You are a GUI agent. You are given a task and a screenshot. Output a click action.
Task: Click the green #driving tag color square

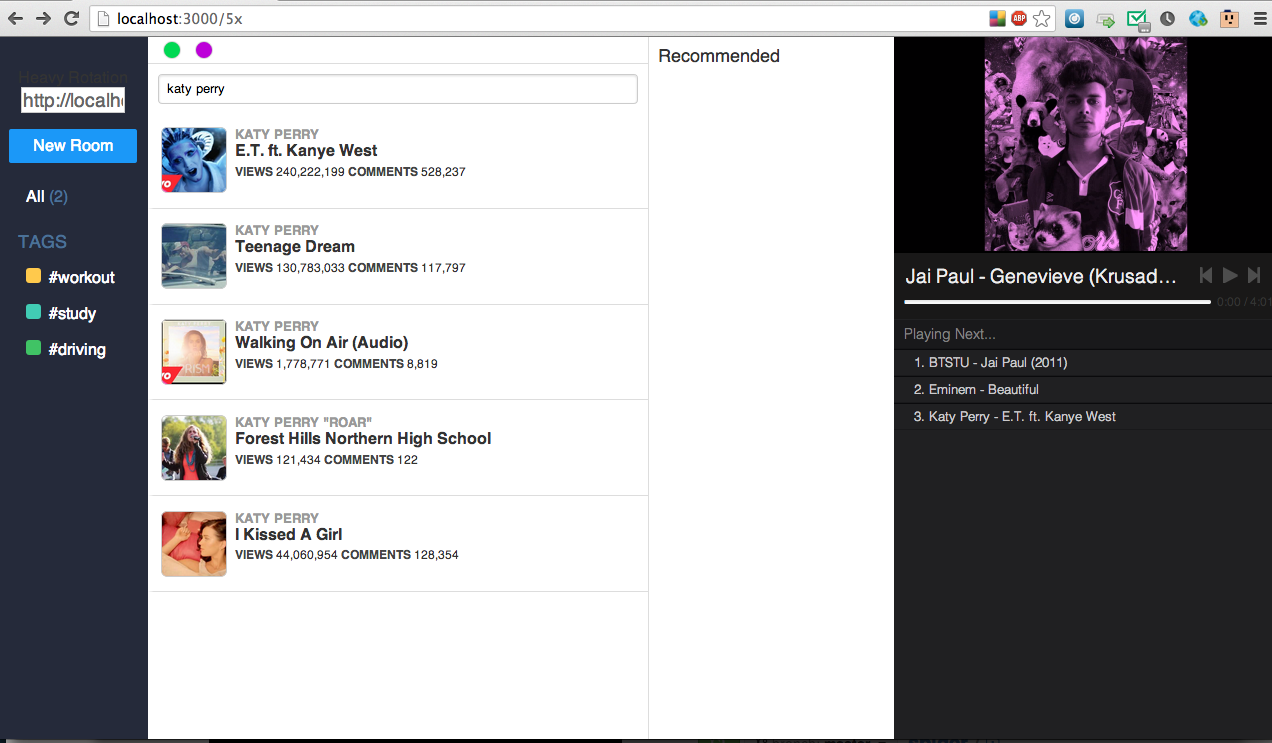click(x=33, y=348)
